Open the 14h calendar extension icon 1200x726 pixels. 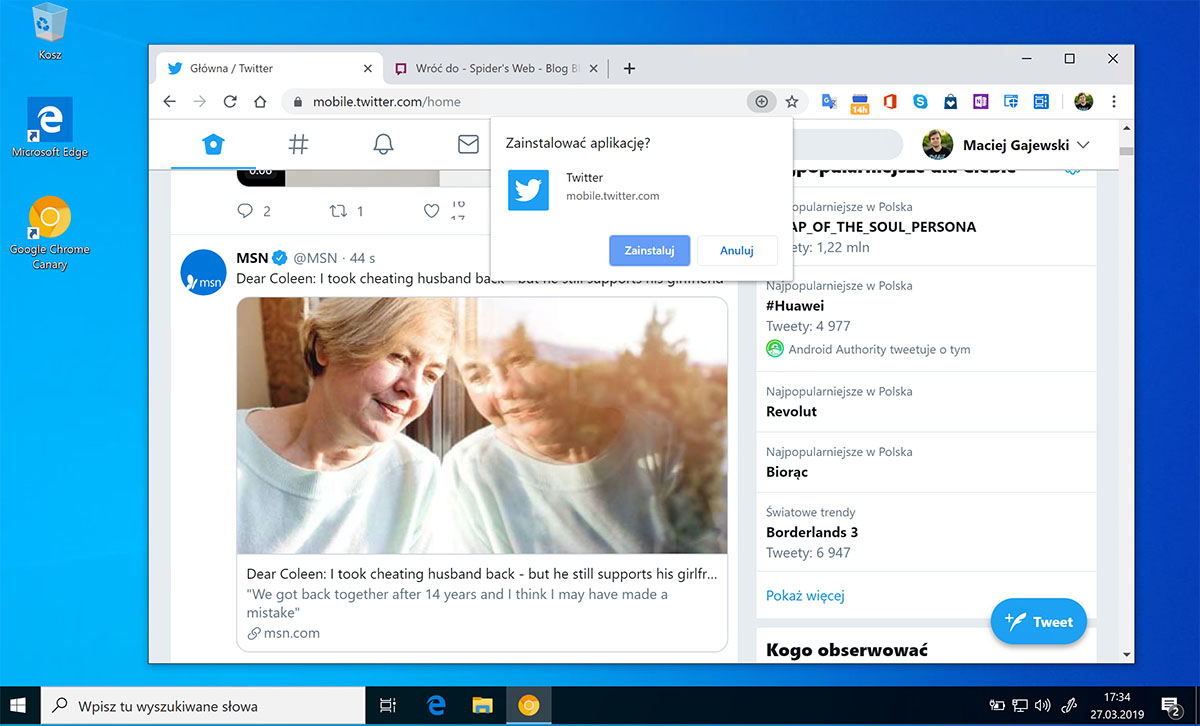click(859, 102)
